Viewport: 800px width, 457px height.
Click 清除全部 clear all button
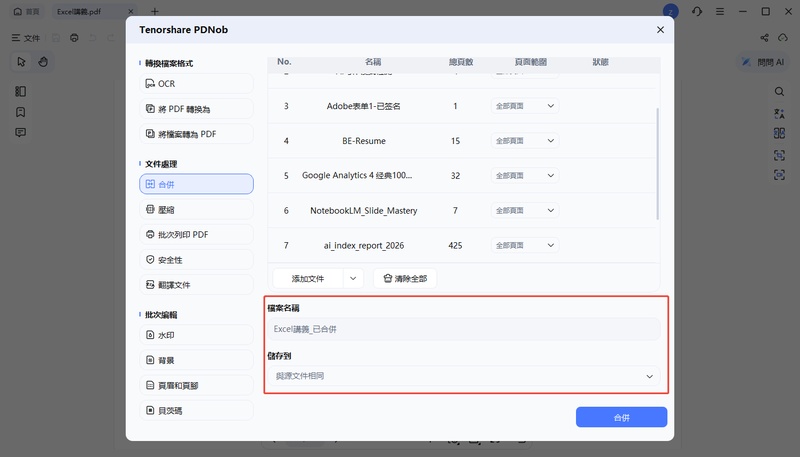(405, 278)
